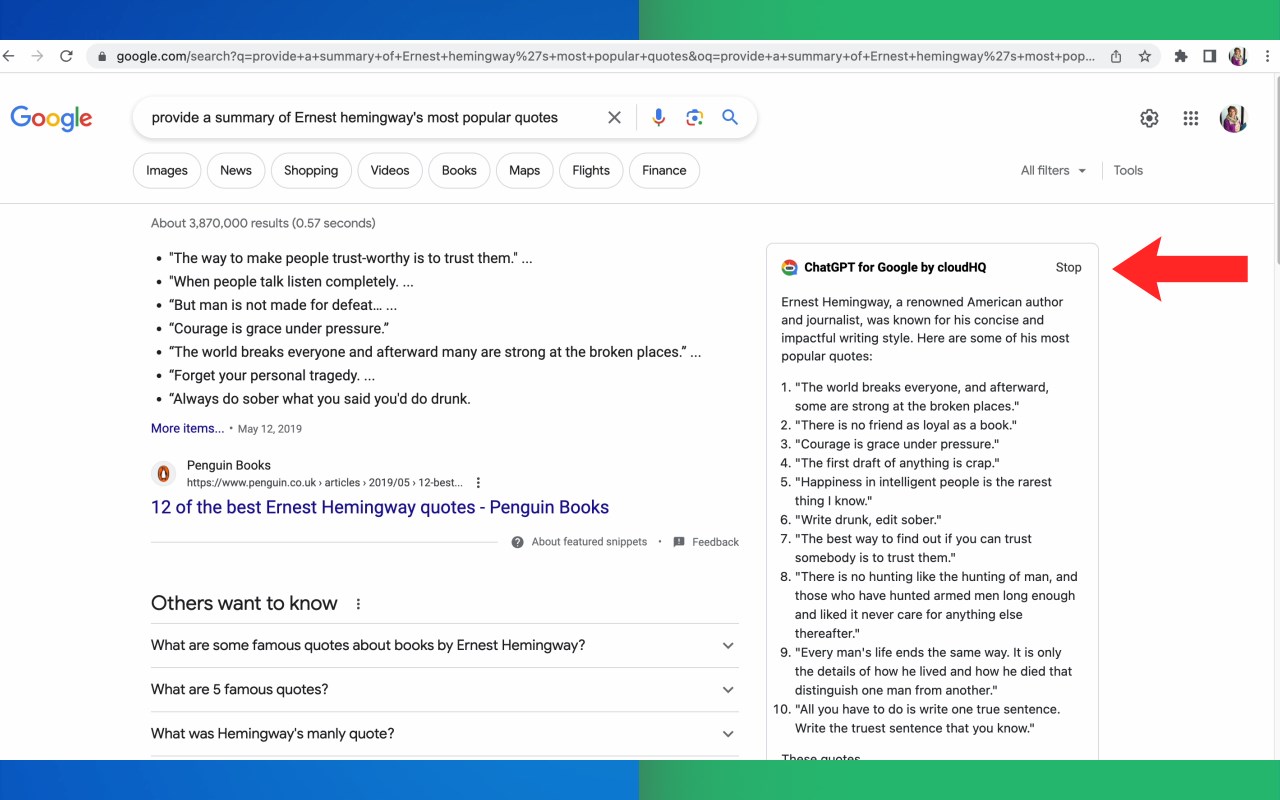This screenshot has width=1280, height=800.
Task: Switch to the Books results tab
Action: pyautogui.click(x=459, y=170)
